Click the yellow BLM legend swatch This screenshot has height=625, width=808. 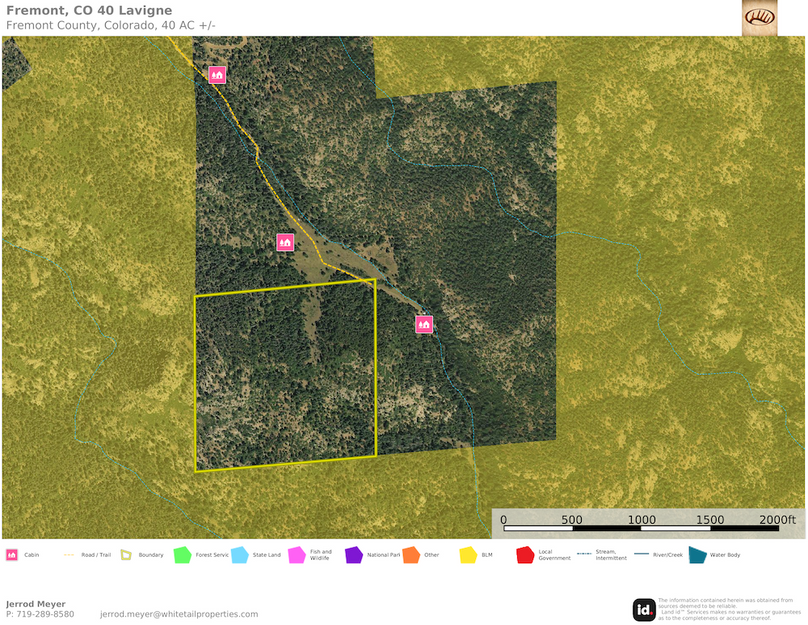point(467,554)
